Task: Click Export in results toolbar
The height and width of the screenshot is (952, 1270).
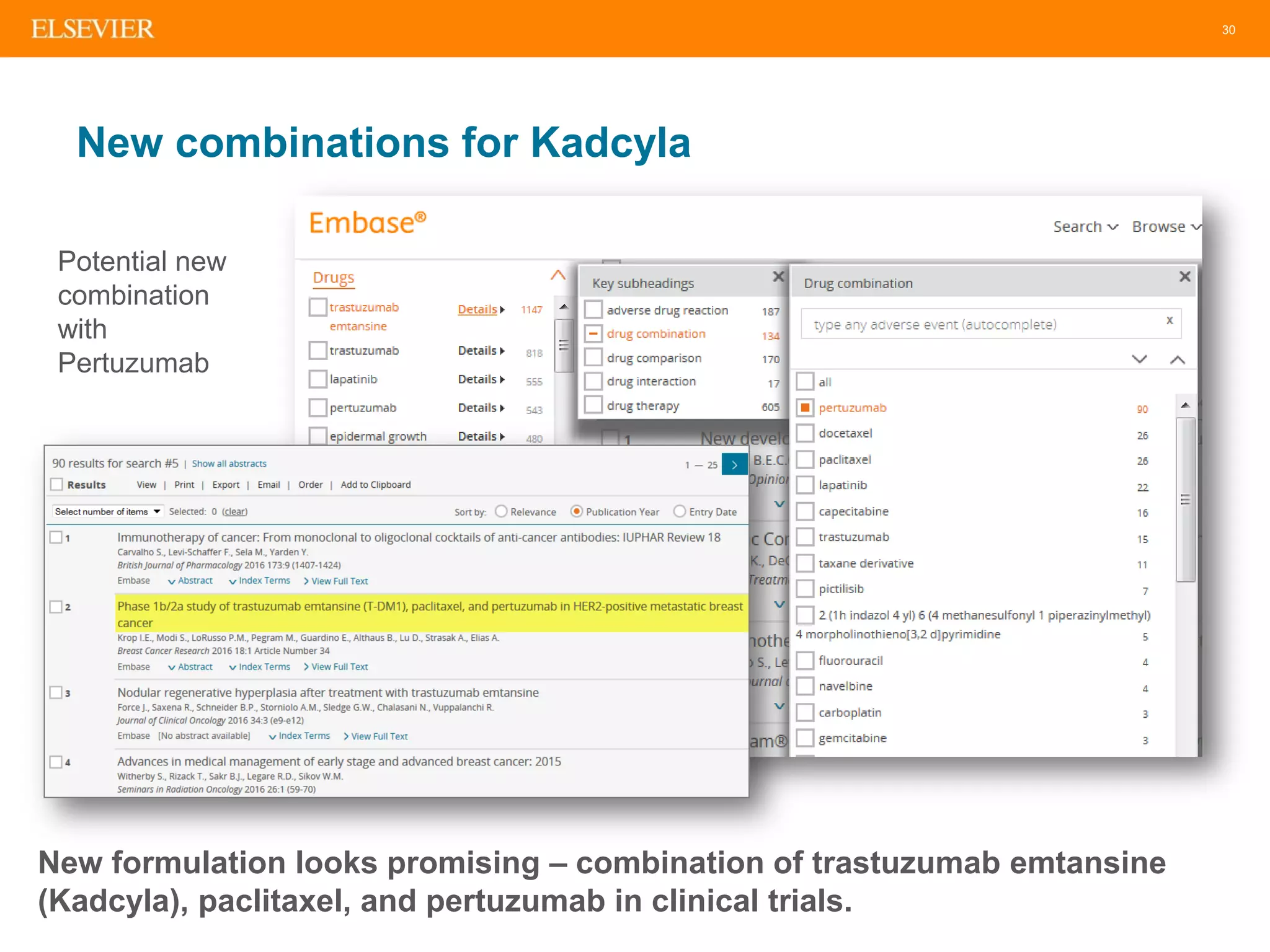Action: 225,485
